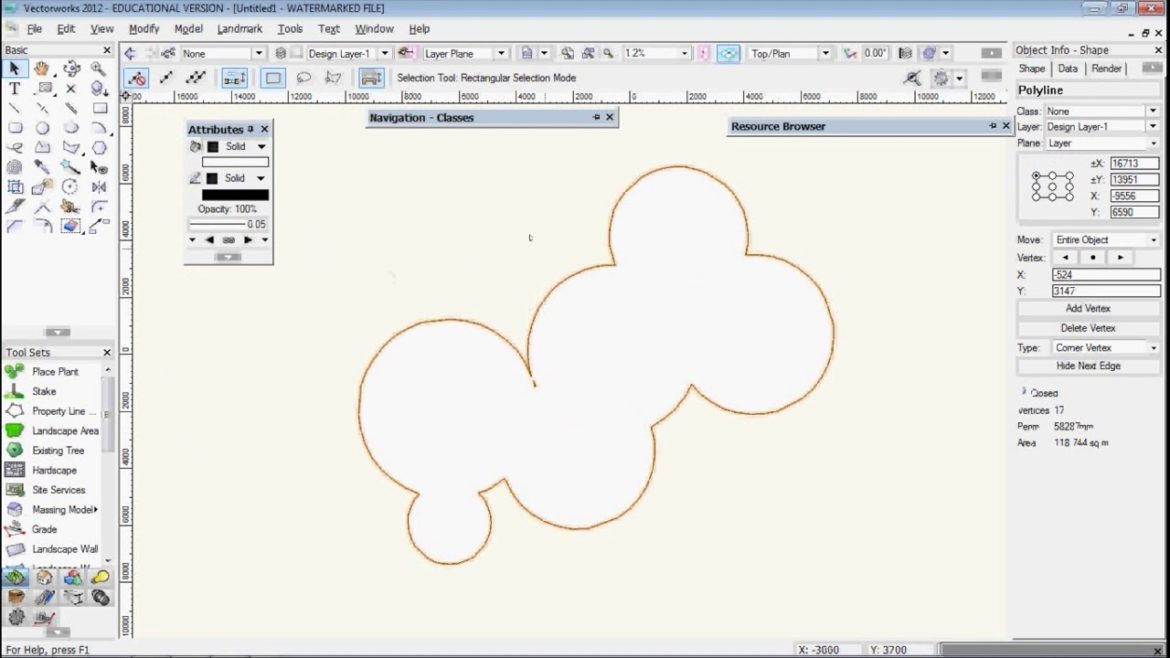Toggle the Closed checkbox
The width and height of the screenshot is (1170, 658).
tap(1024, 392)
